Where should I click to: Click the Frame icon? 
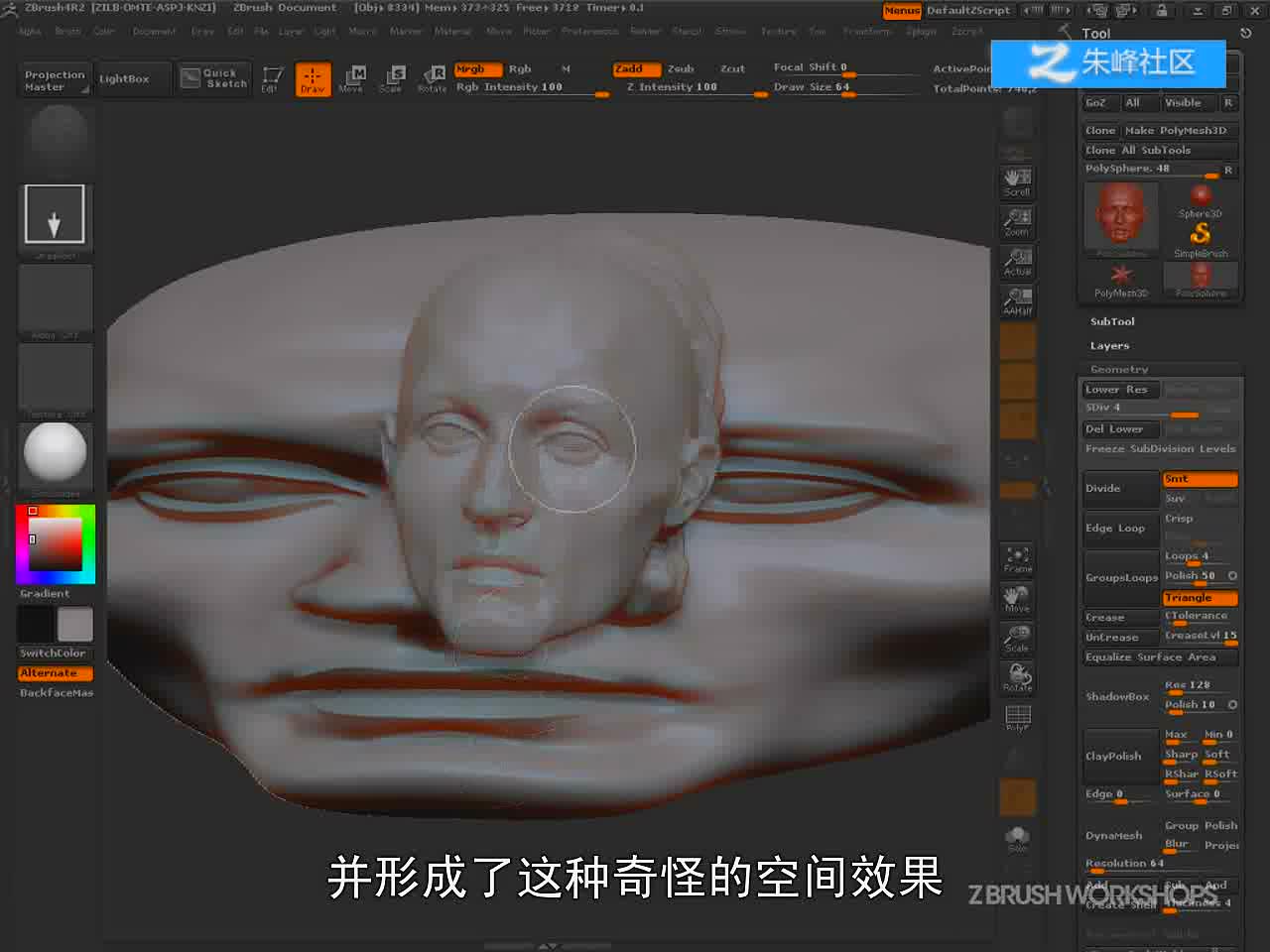pos(1017,559)
